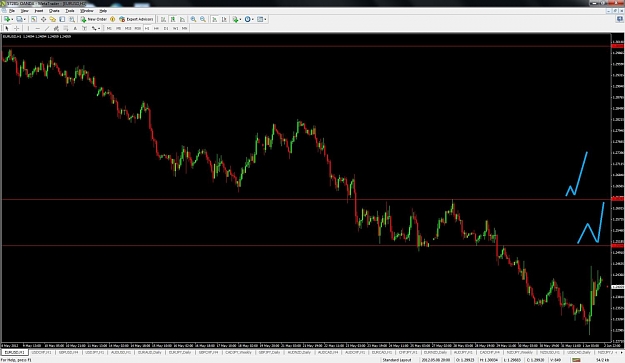Image resolution: width=625 pixels, height=363 pixels.
Task: Switch to the USDCHF,H1 chart tab
Action: (41, 353)
